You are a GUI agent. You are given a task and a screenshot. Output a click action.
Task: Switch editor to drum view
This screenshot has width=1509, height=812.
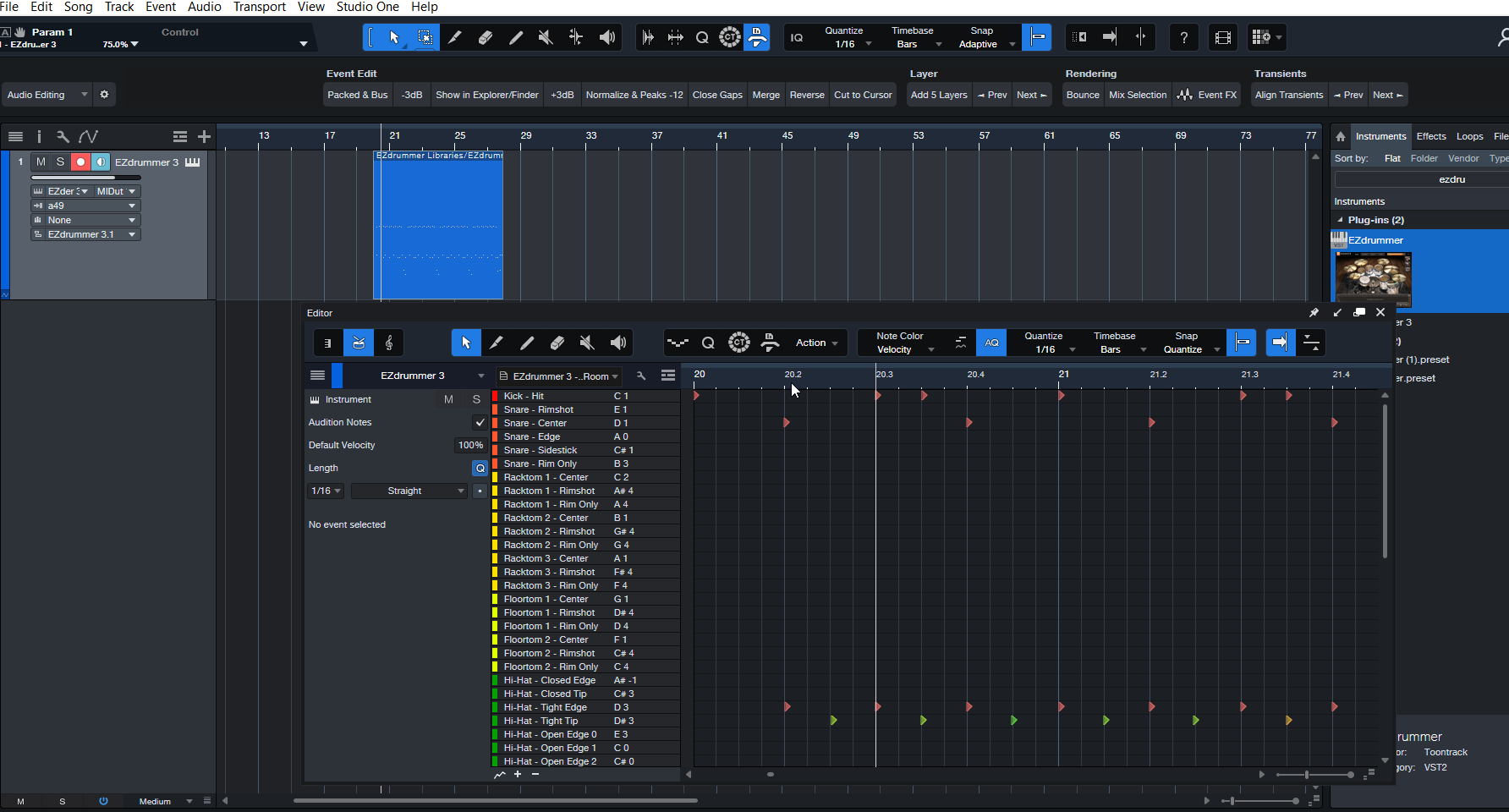coord(359,343)
